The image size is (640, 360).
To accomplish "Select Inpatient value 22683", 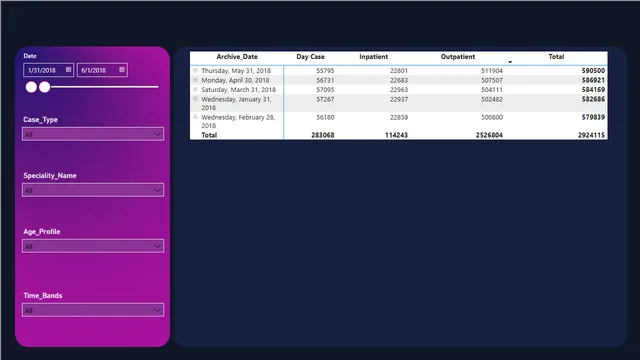I will coord(399,80).
